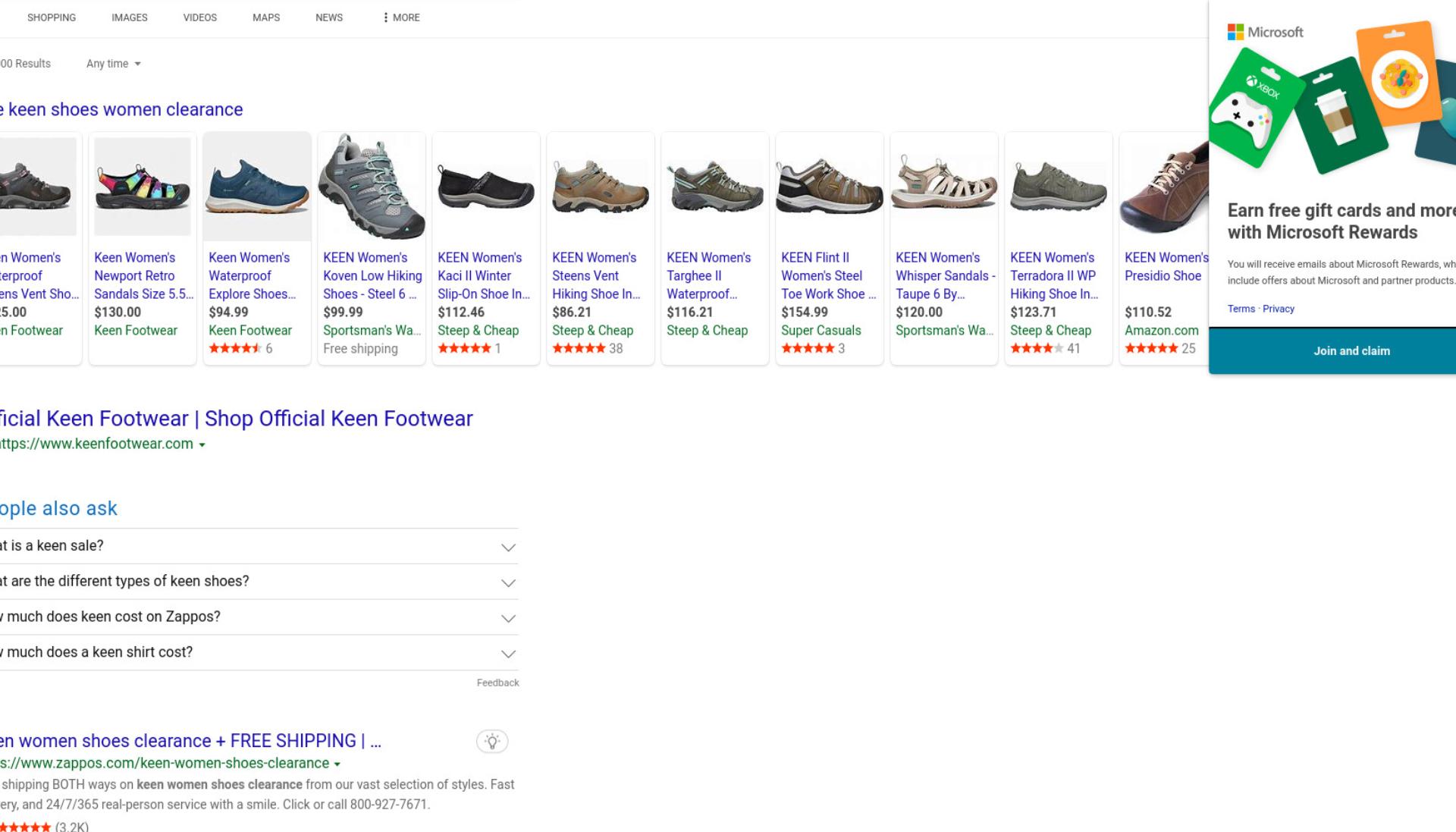View black KEEN Kaci II Winter Slip-On image
This screenshot has width=1456, height=832.
(486, 187)
